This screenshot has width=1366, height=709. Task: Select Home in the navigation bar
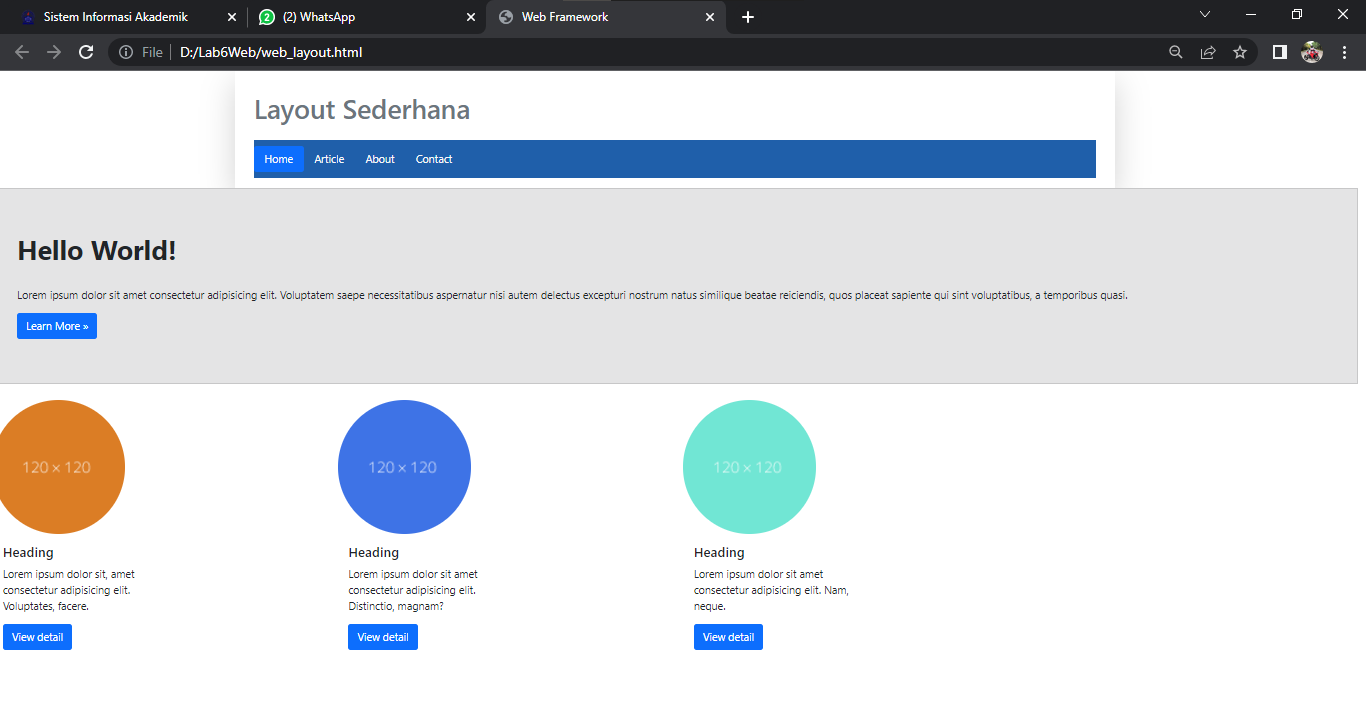pyautogui.click(x=279, y=158)
